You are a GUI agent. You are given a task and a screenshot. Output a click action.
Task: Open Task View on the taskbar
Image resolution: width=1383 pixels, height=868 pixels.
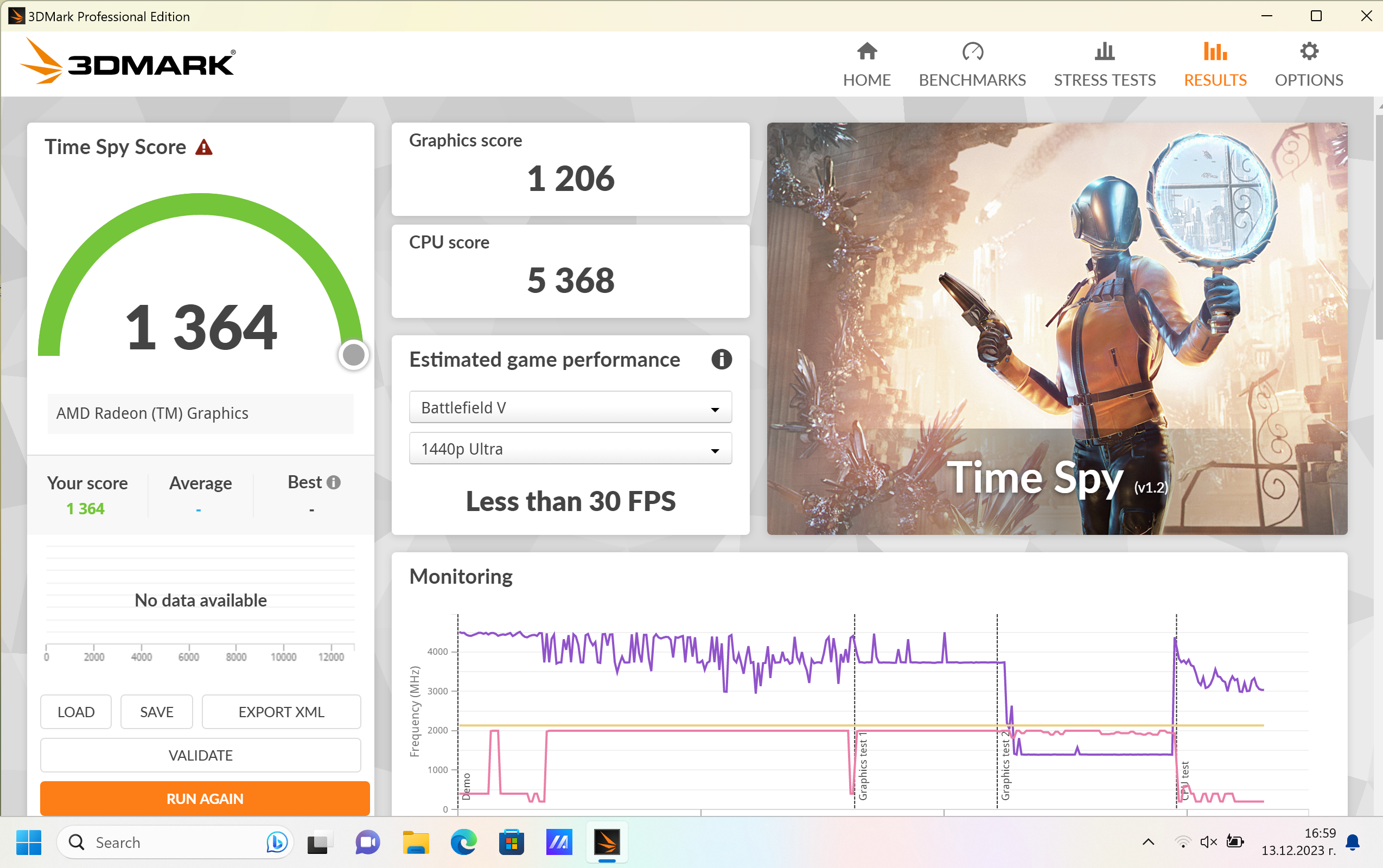320,842
